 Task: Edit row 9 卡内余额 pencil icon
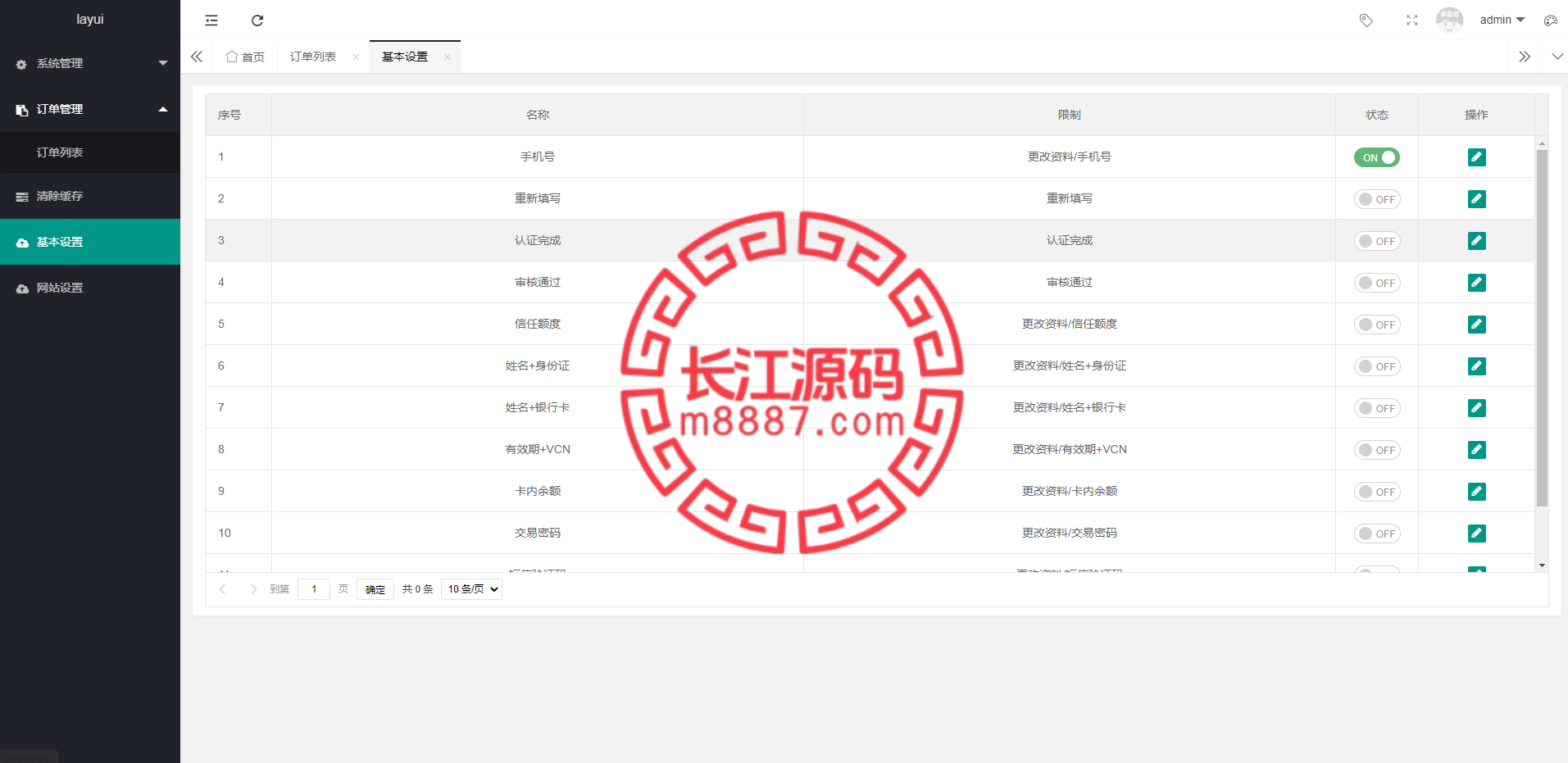1477,492
